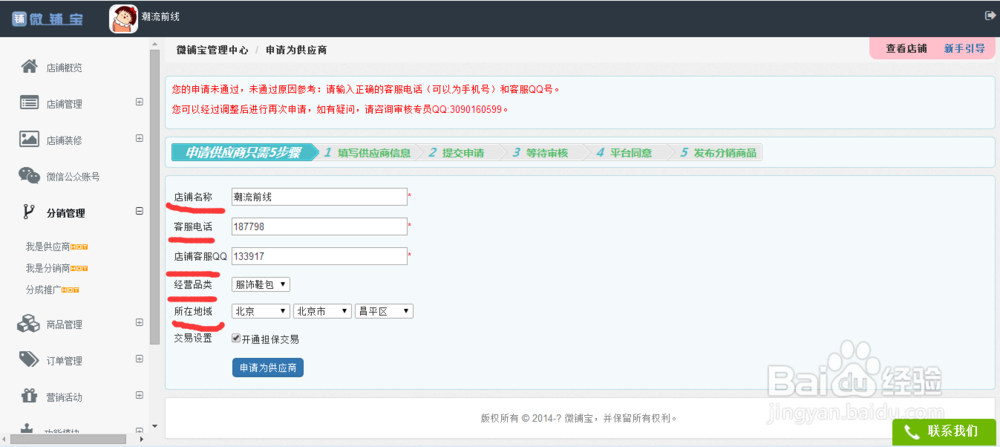Click the 潮流前线 shop name in header

161,17
